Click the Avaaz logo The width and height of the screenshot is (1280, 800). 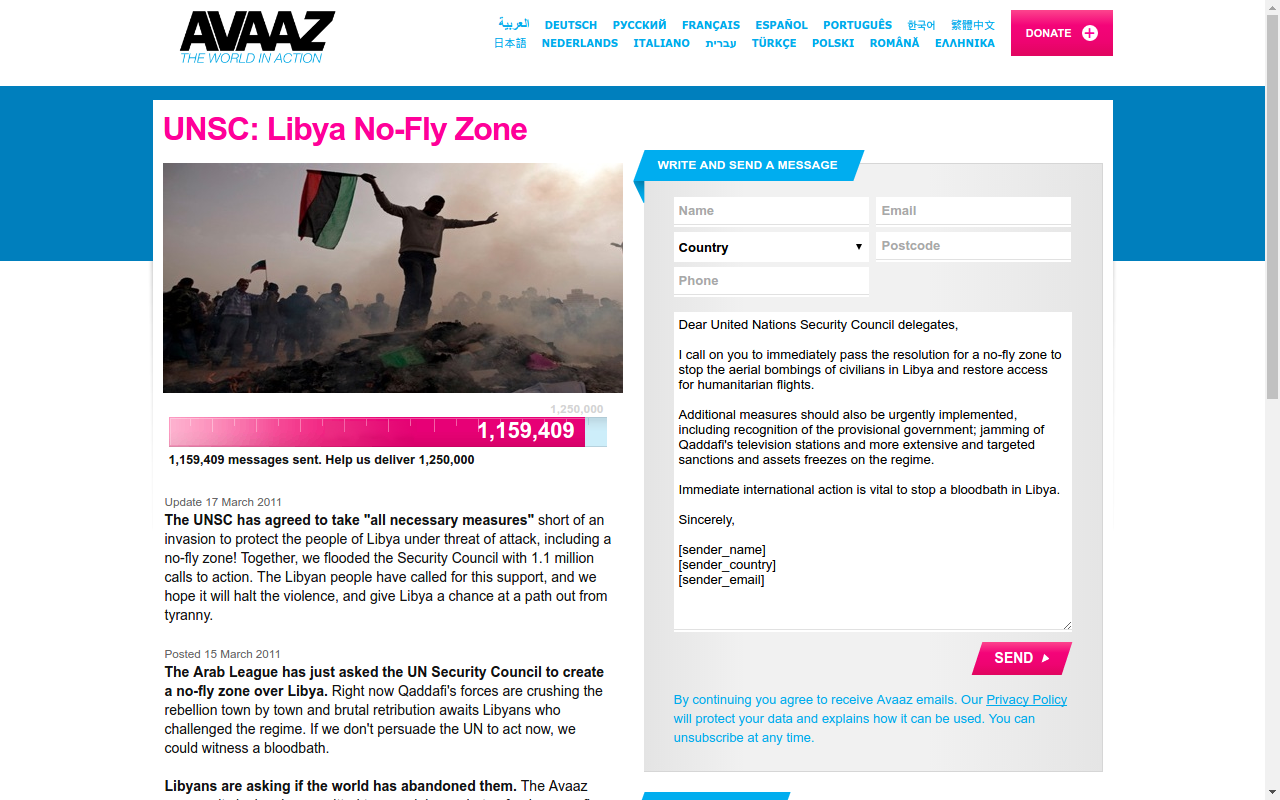coord(257,38)
